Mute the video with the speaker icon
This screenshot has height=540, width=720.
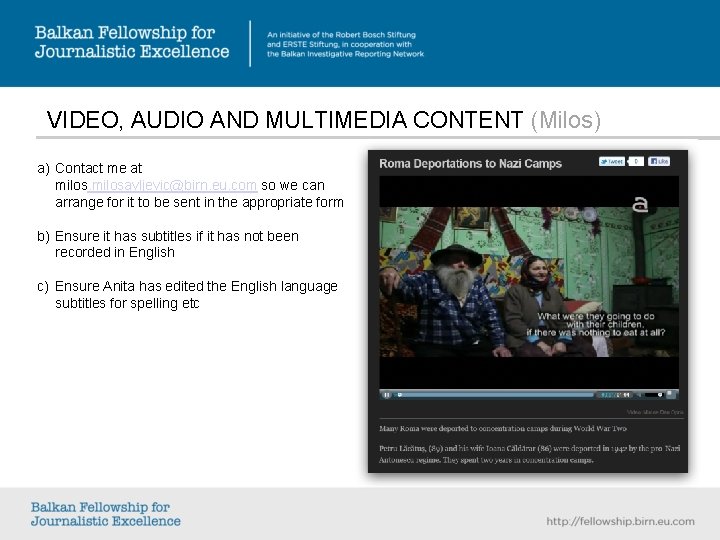639,395
